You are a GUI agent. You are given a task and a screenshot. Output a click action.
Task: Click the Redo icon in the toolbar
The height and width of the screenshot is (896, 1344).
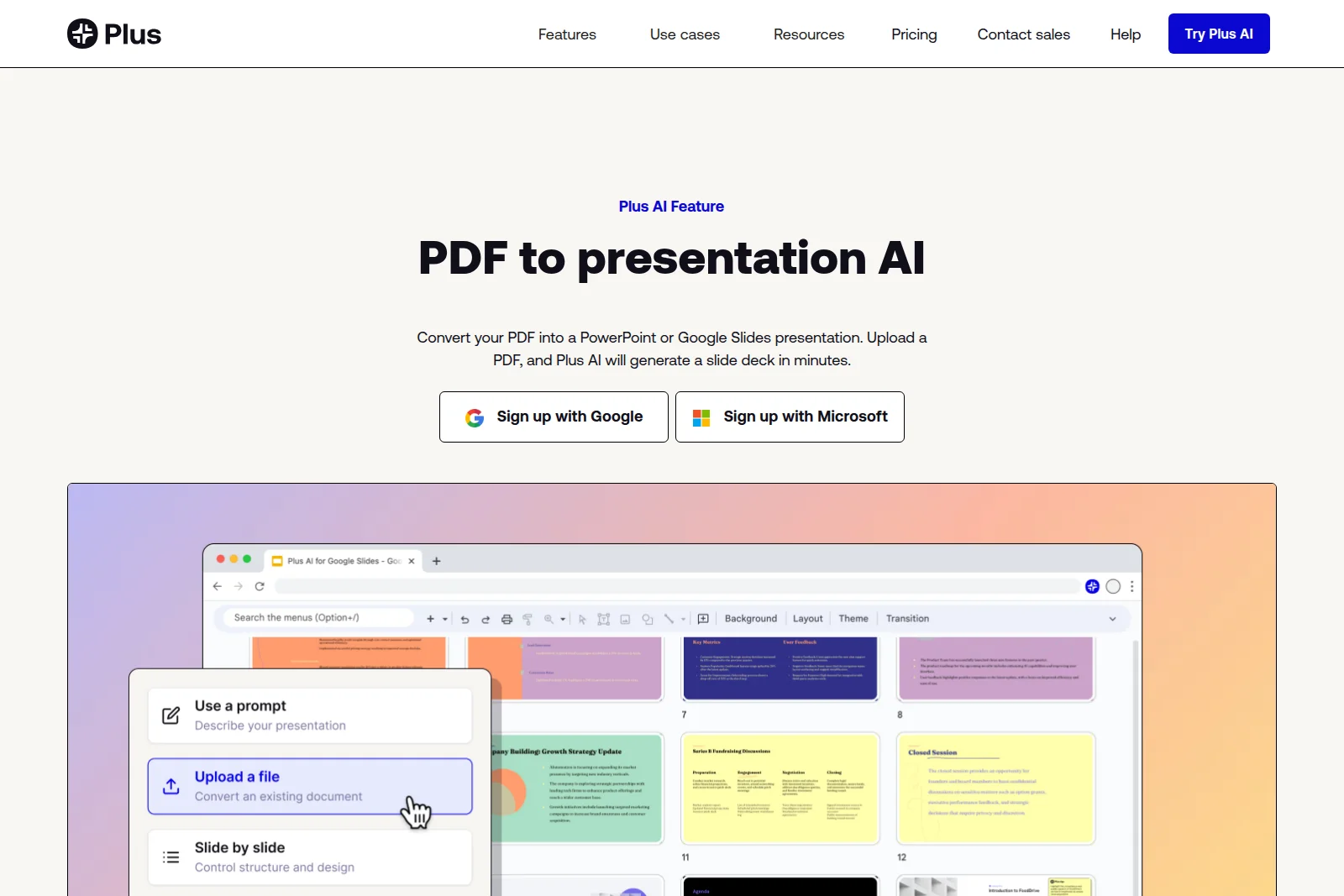coord(486,618)
